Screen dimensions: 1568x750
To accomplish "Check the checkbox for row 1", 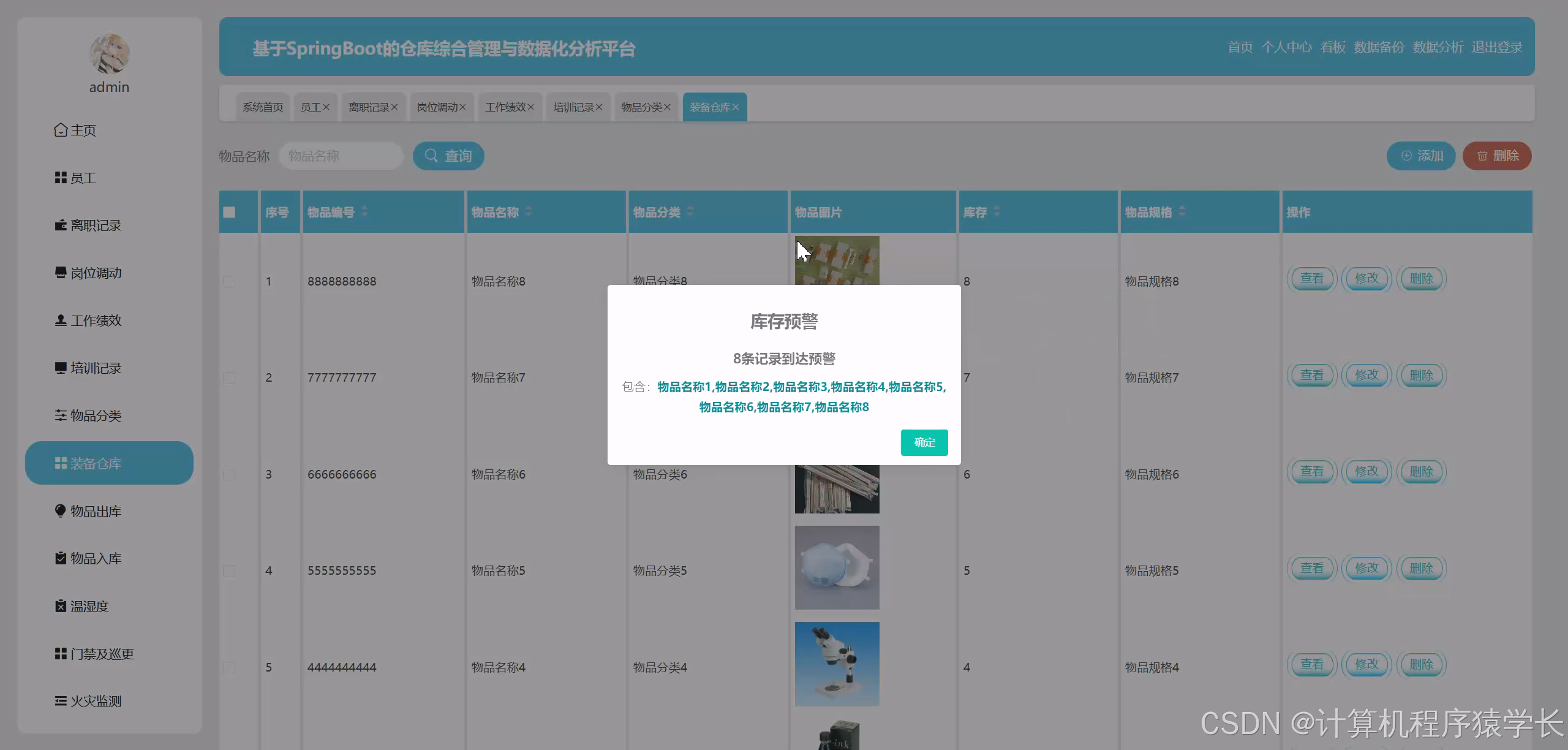I will click(230, 281).
